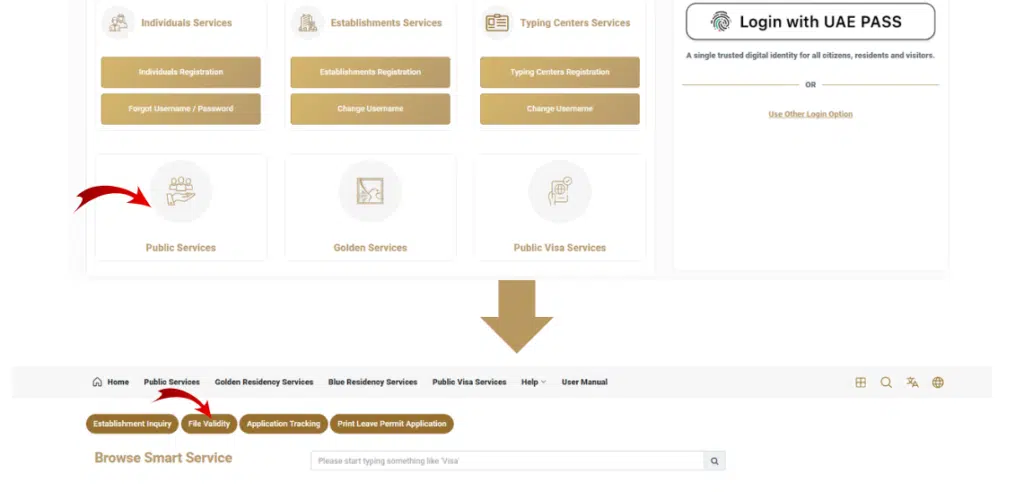Click the Establishments Services heading text
This screenshot has width=1024, height=492.
click(x=386, y=23)
